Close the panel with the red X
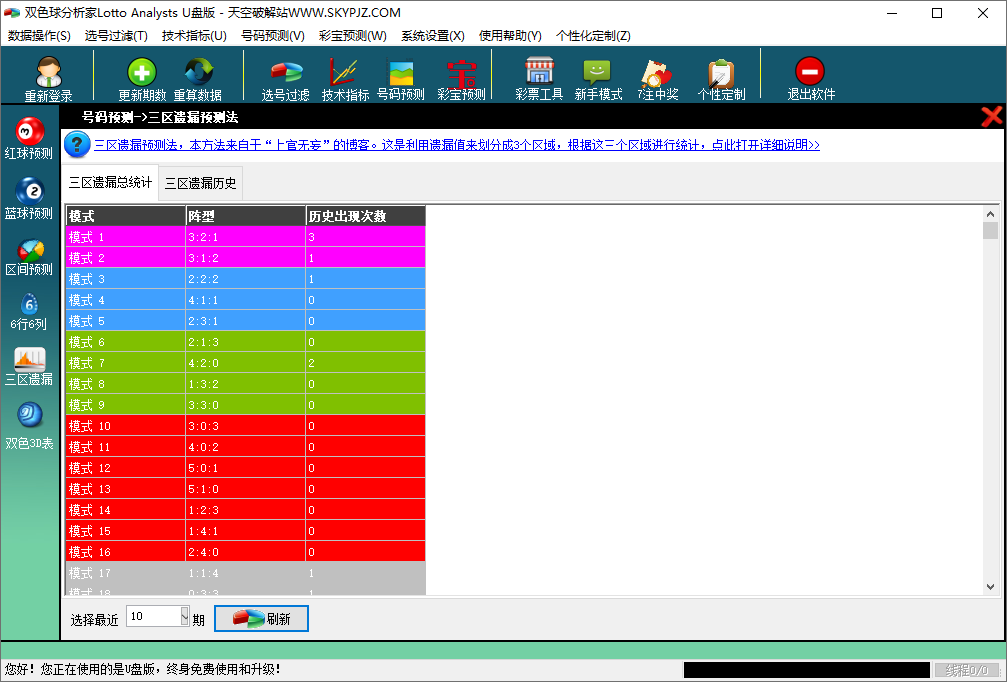 (x=992, y=116)
